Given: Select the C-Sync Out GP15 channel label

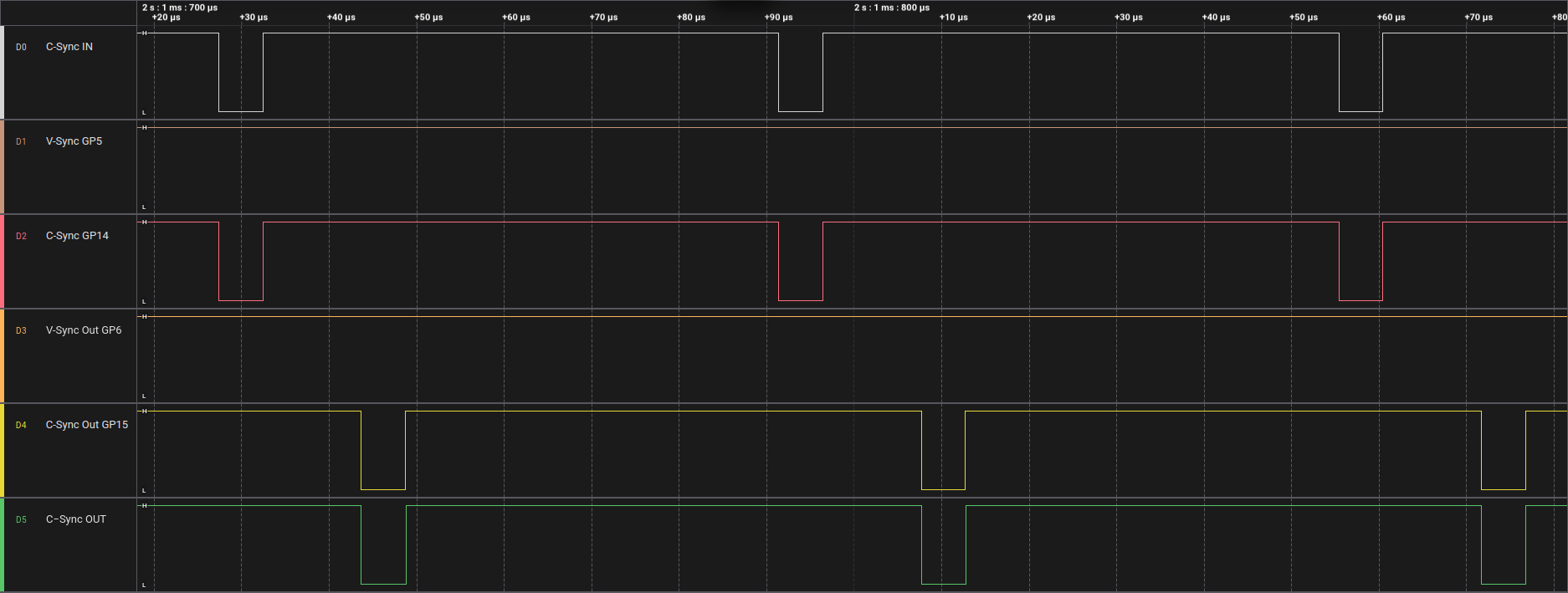Looking at the screenshot, I should click(x=87, y=425).
